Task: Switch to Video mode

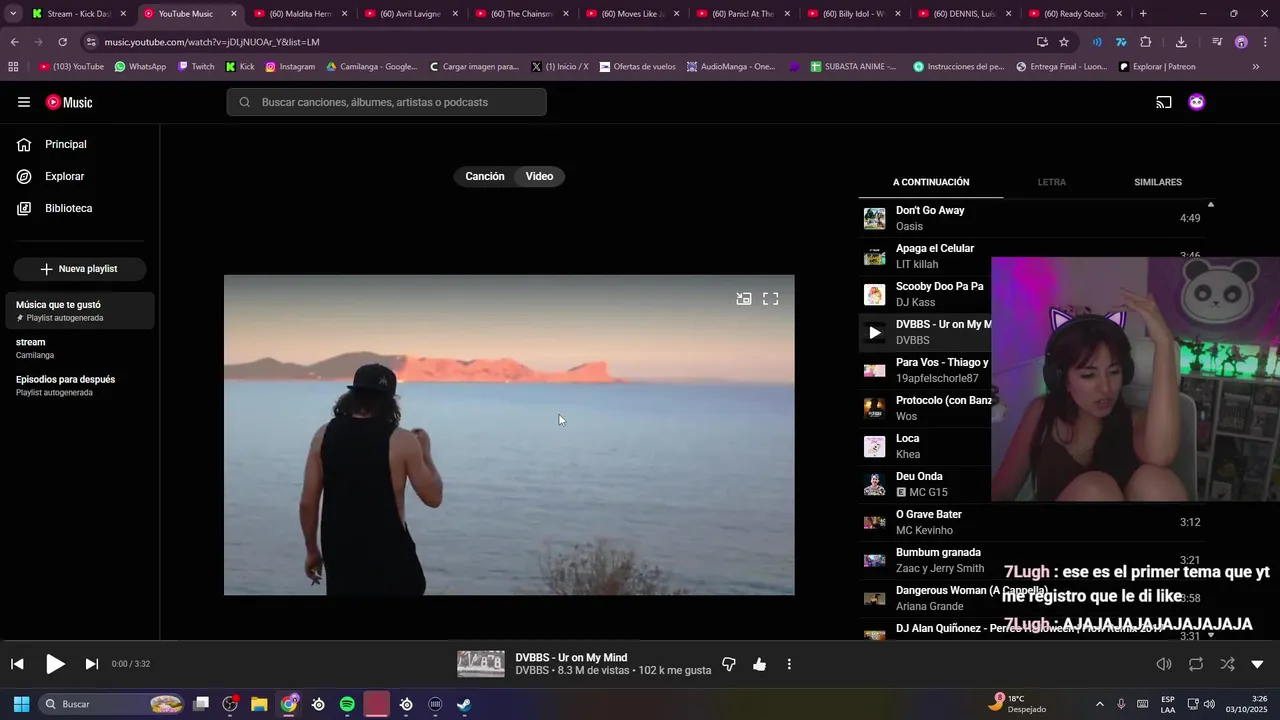Action: coord(539,176)
